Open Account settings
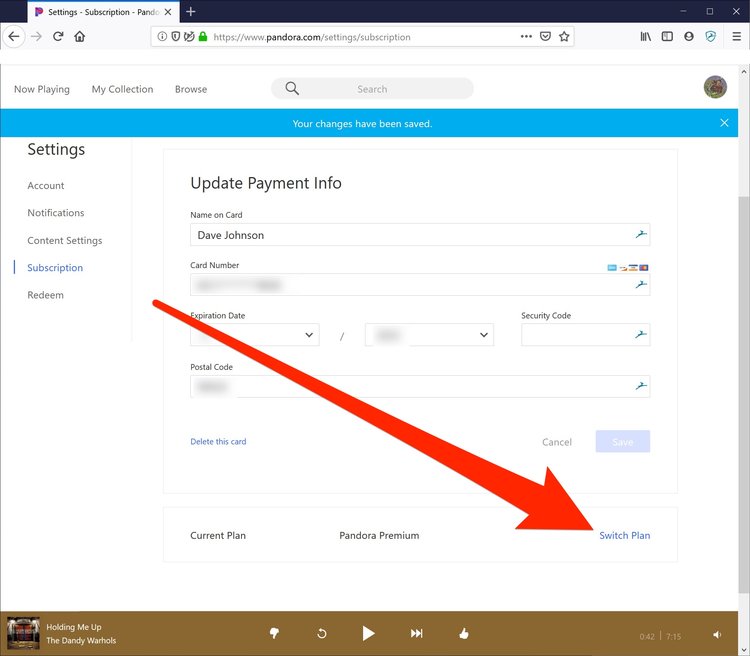This screenshot has height=656, width=750. (x=45, y=186)
